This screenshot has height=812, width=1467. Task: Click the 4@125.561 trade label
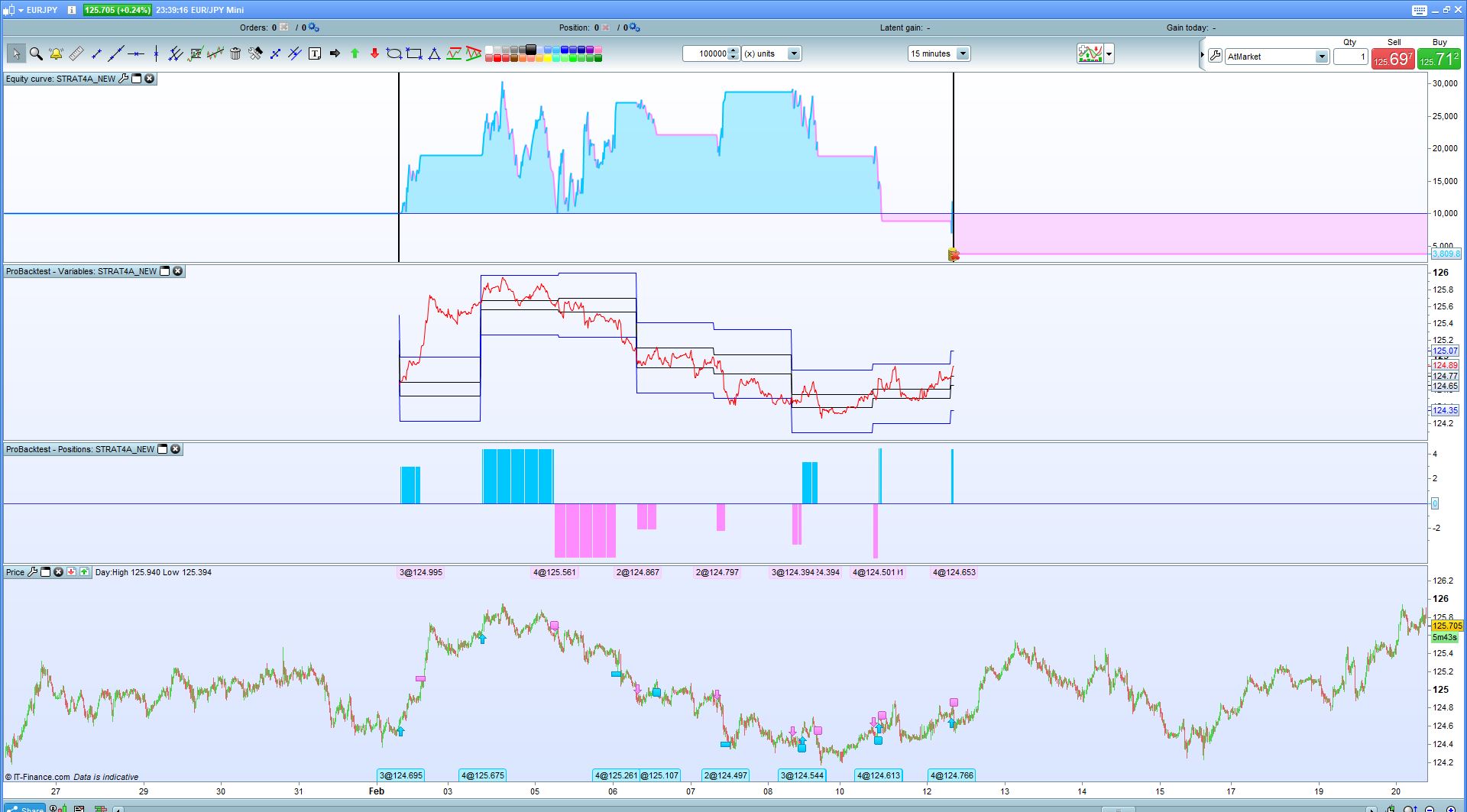coord(555,572)
